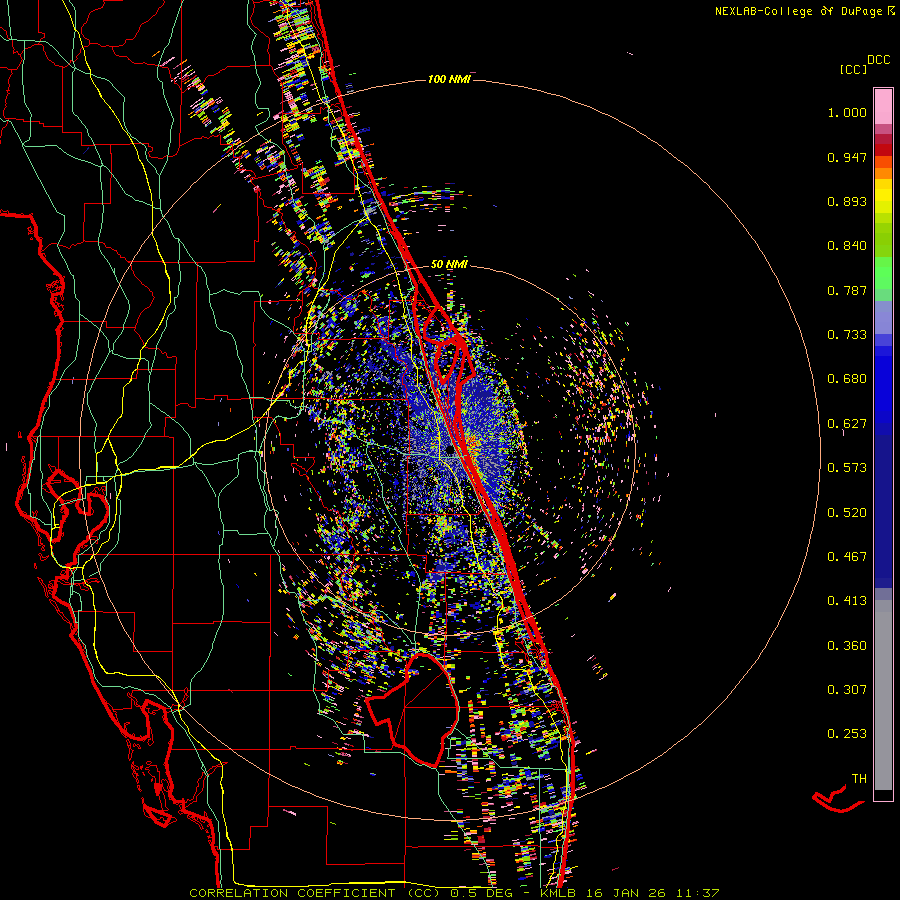Pick the gray segment of the color bar

tap(883, 695)
